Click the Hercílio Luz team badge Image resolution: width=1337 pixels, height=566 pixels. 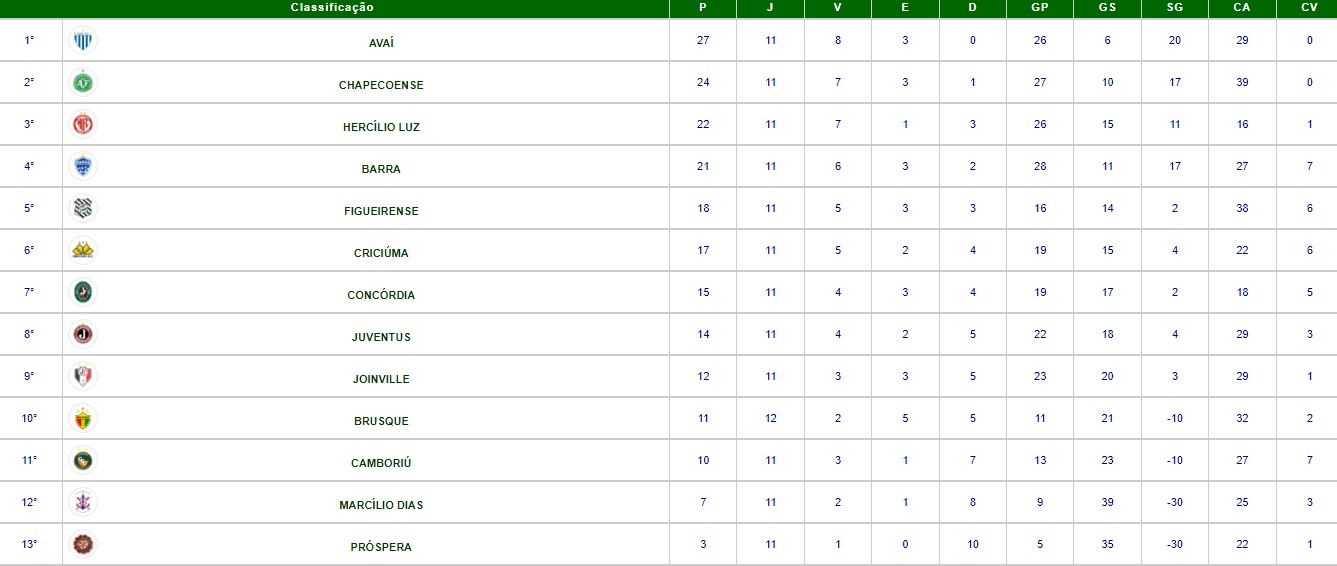click(x=84, y=125)
